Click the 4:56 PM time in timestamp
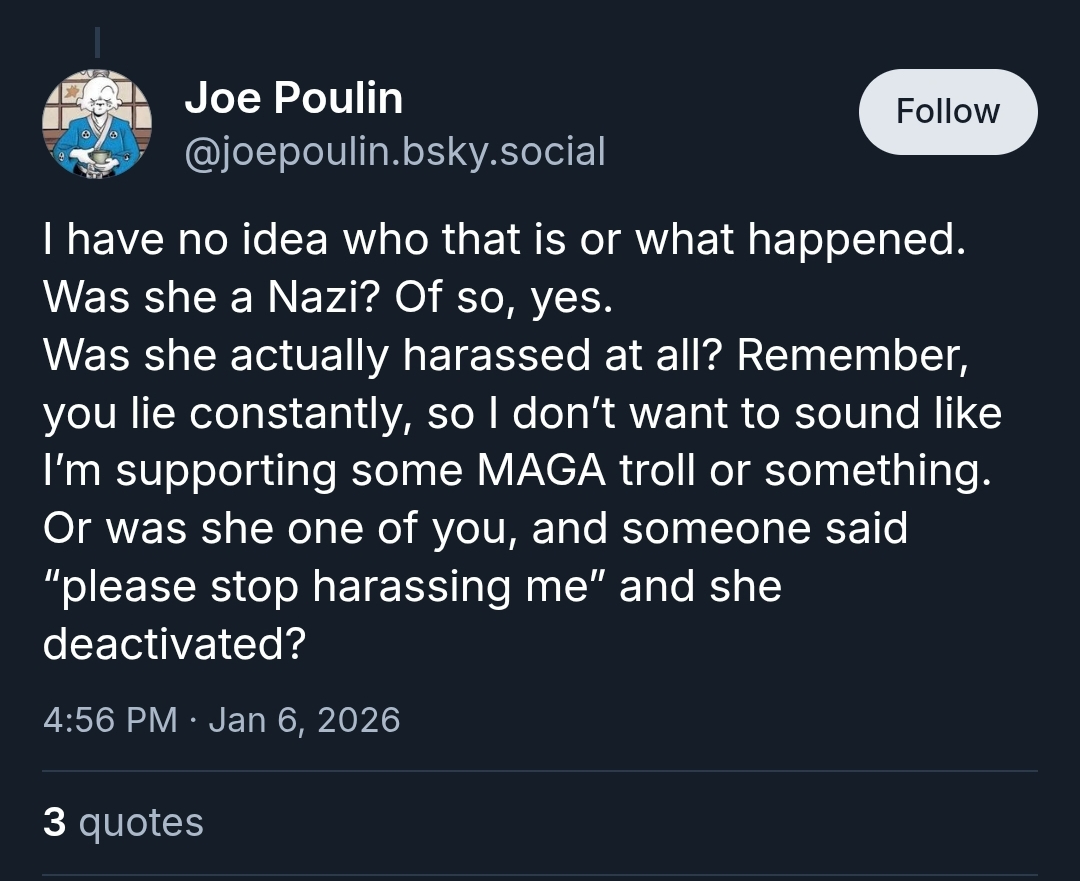 (111, 719)
